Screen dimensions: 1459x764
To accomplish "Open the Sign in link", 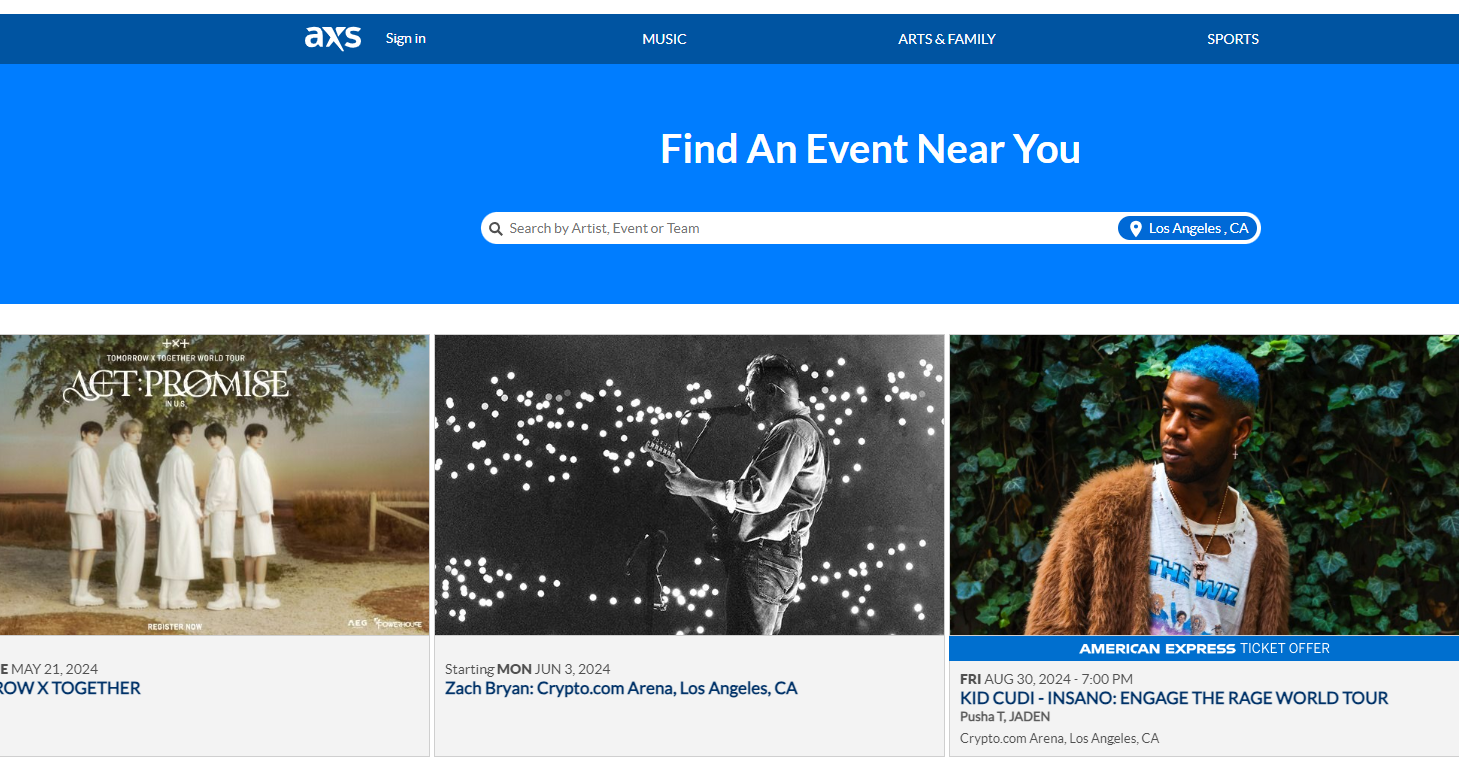I will 405,39.
